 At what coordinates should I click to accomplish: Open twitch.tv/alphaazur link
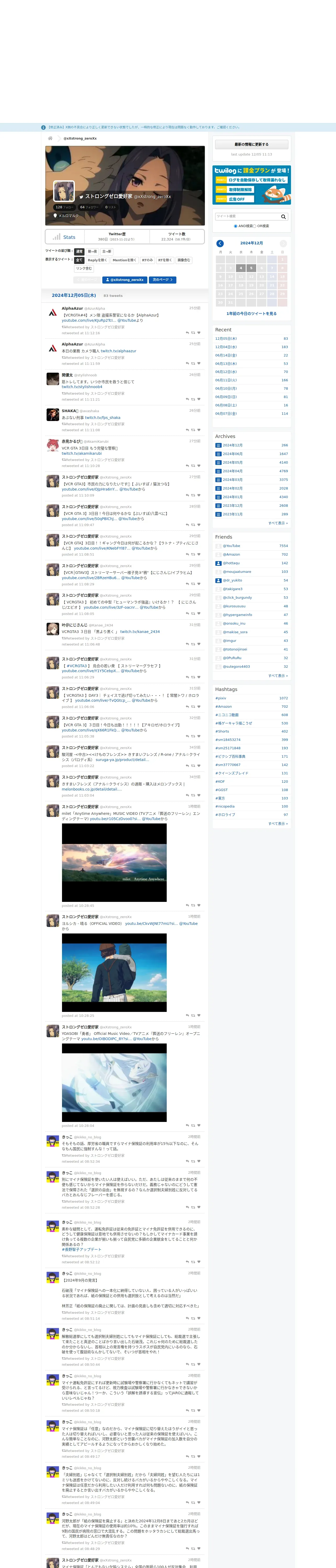(118, 351)
